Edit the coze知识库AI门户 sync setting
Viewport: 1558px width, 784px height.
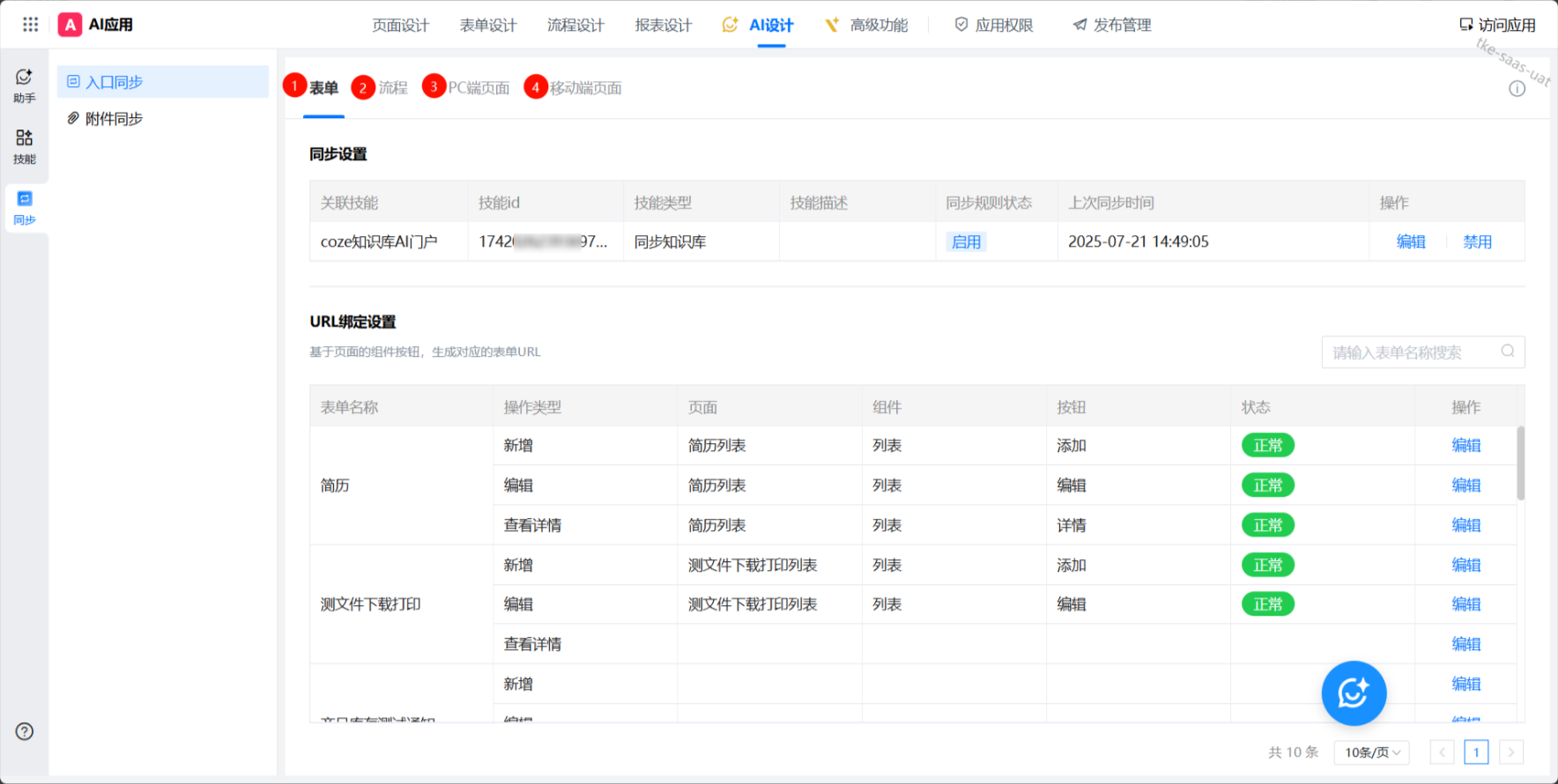point(1410,242)
